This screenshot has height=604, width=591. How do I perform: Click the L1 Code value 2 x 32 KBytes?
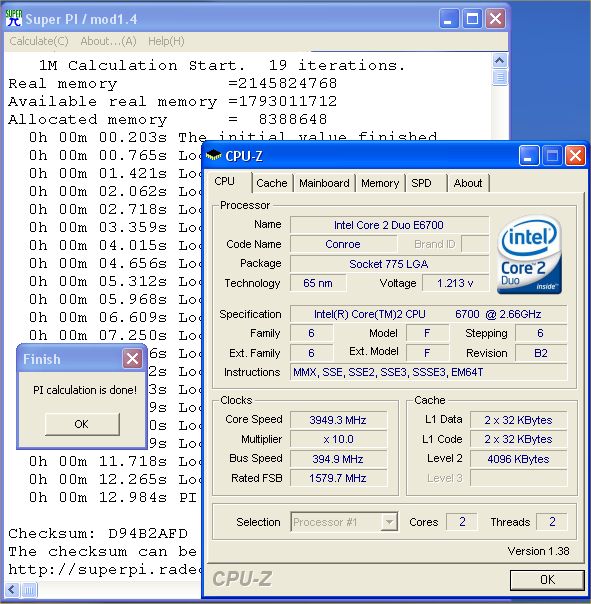[518, 439]
